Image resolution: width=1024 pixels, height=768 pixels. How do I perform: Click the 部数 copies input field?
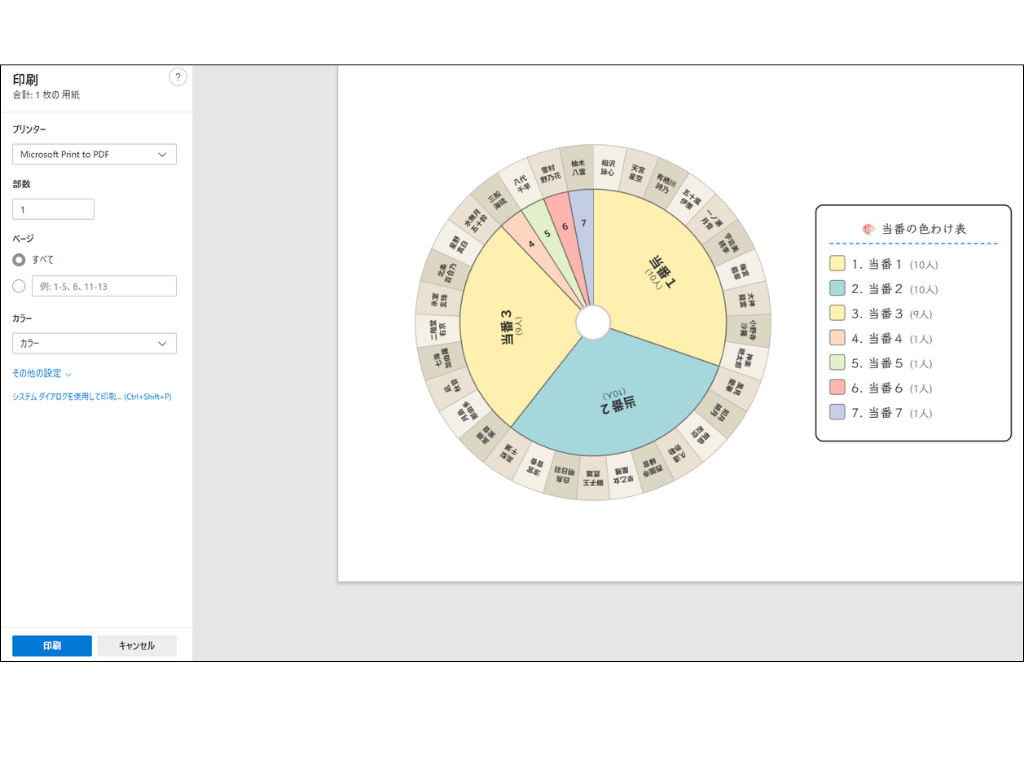point(53,209)
